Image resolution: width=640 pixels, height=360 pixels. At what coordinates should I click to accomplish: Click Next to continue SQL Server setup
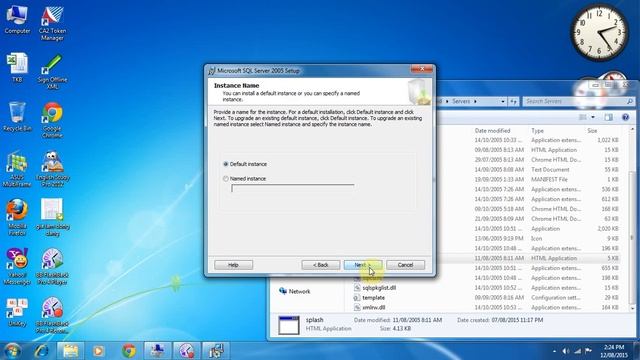tap(363, 265)
